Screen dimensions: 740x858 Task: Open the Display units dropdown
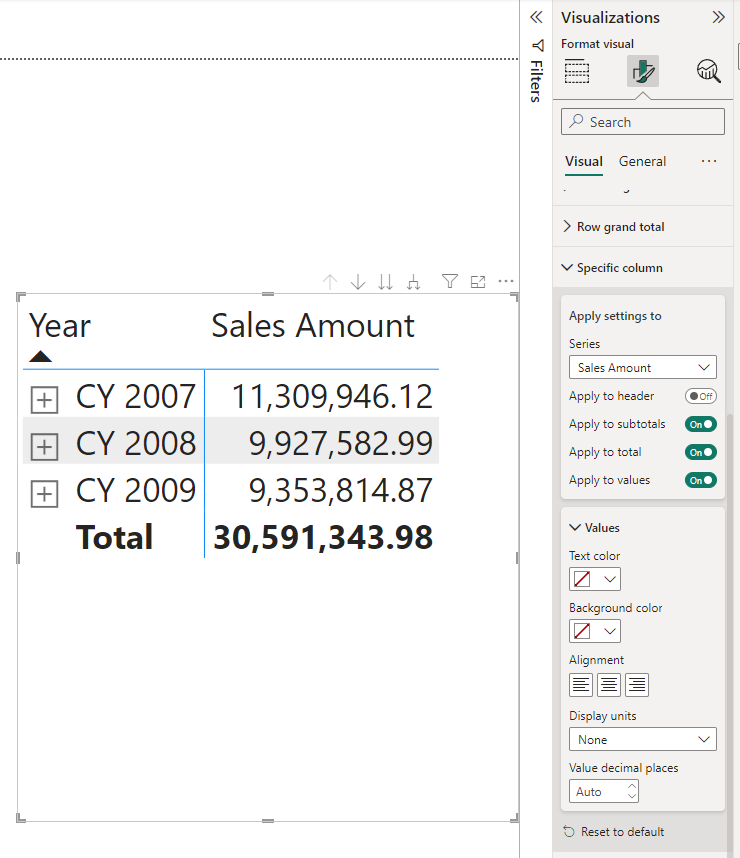click(642, 740)
